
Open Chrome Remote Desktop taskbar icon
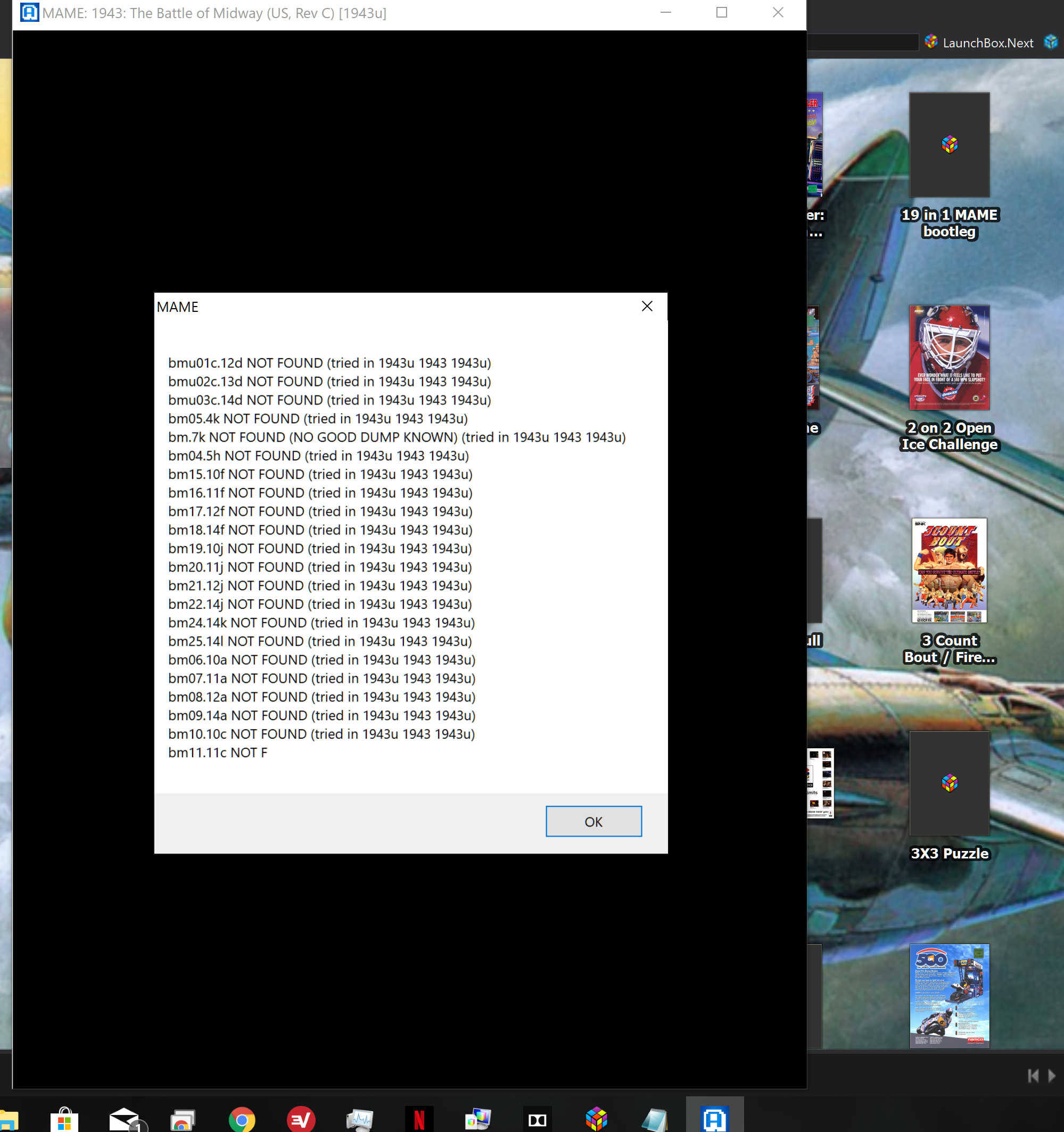[182, 1119]
